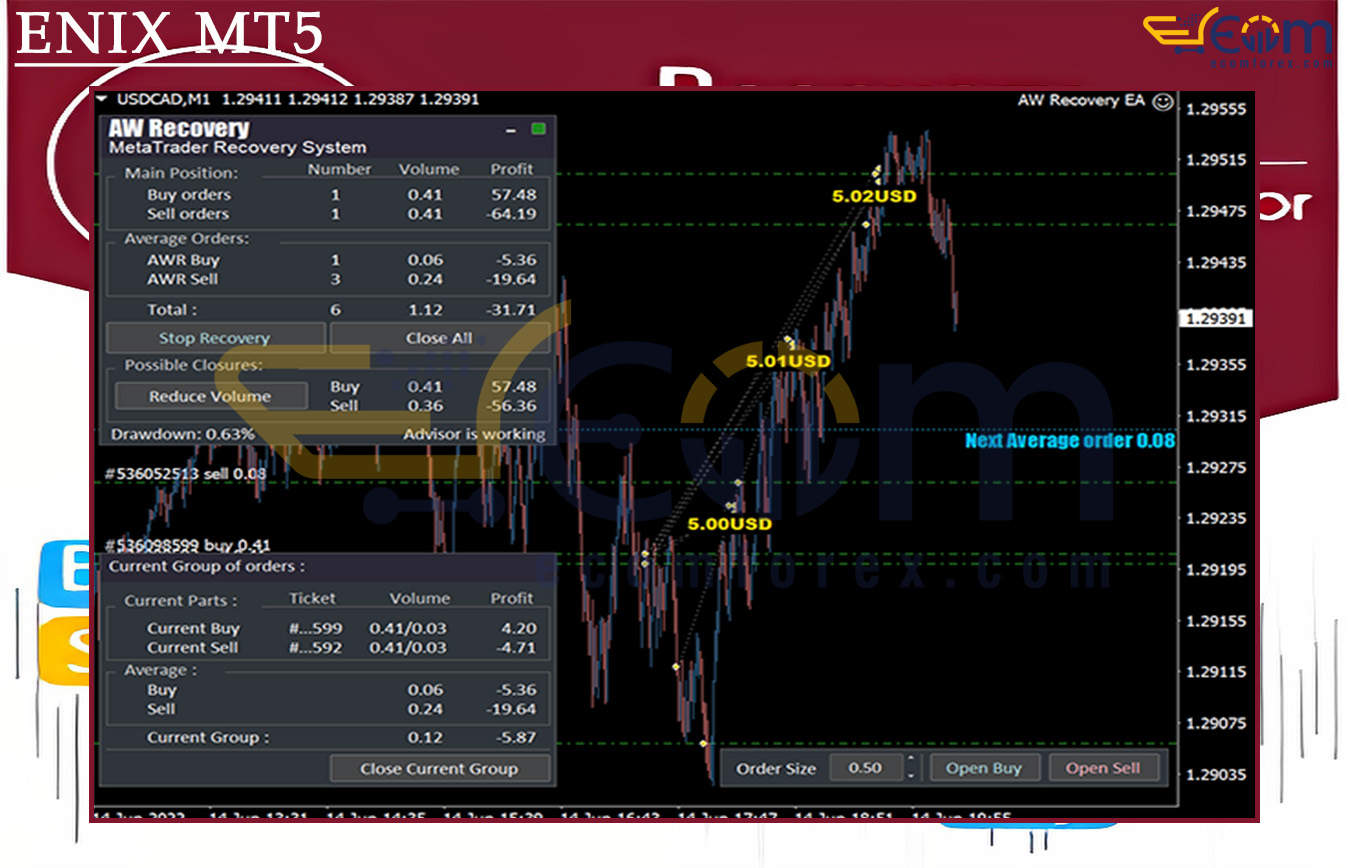Close the current group of orders
The height and width of the screenshot is (868, 1346).
click(x=439, y=769)
